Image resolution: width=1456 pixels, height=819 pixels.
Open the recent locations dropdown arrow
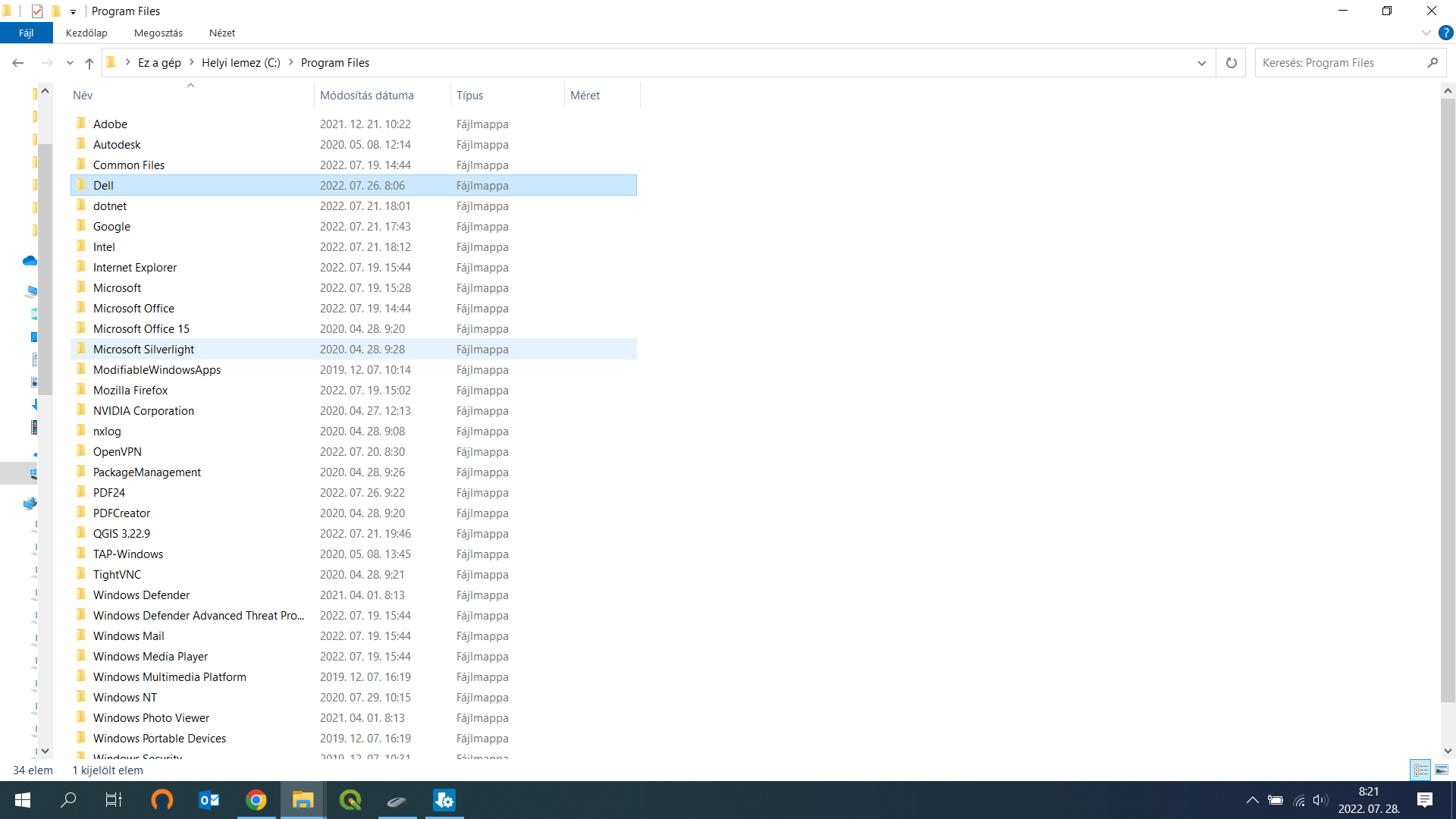pos(70,63)
